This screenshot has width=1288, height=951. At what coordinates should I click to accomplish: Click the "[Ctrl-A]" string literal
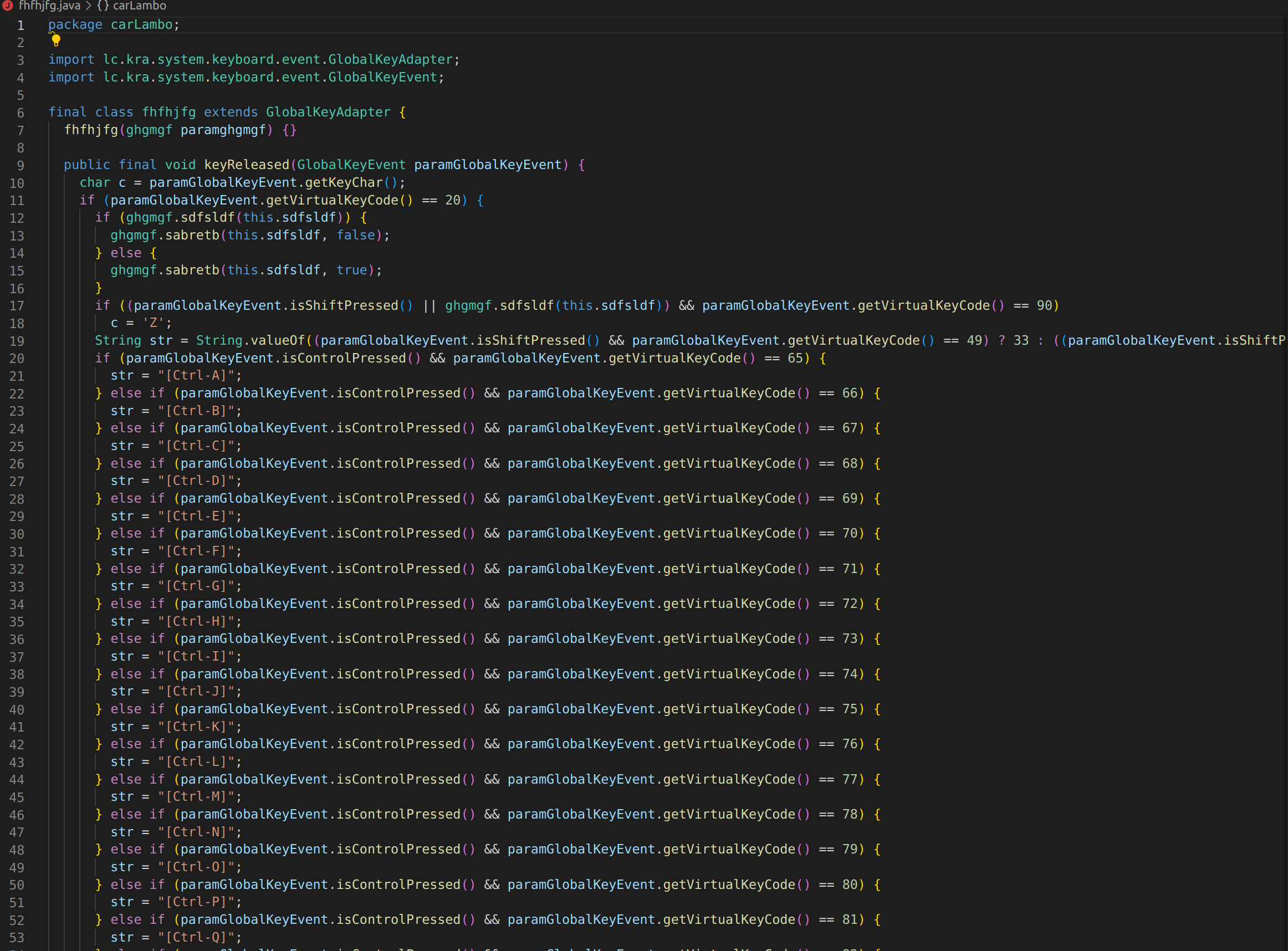pyautogui.click(x=196, y=376)
